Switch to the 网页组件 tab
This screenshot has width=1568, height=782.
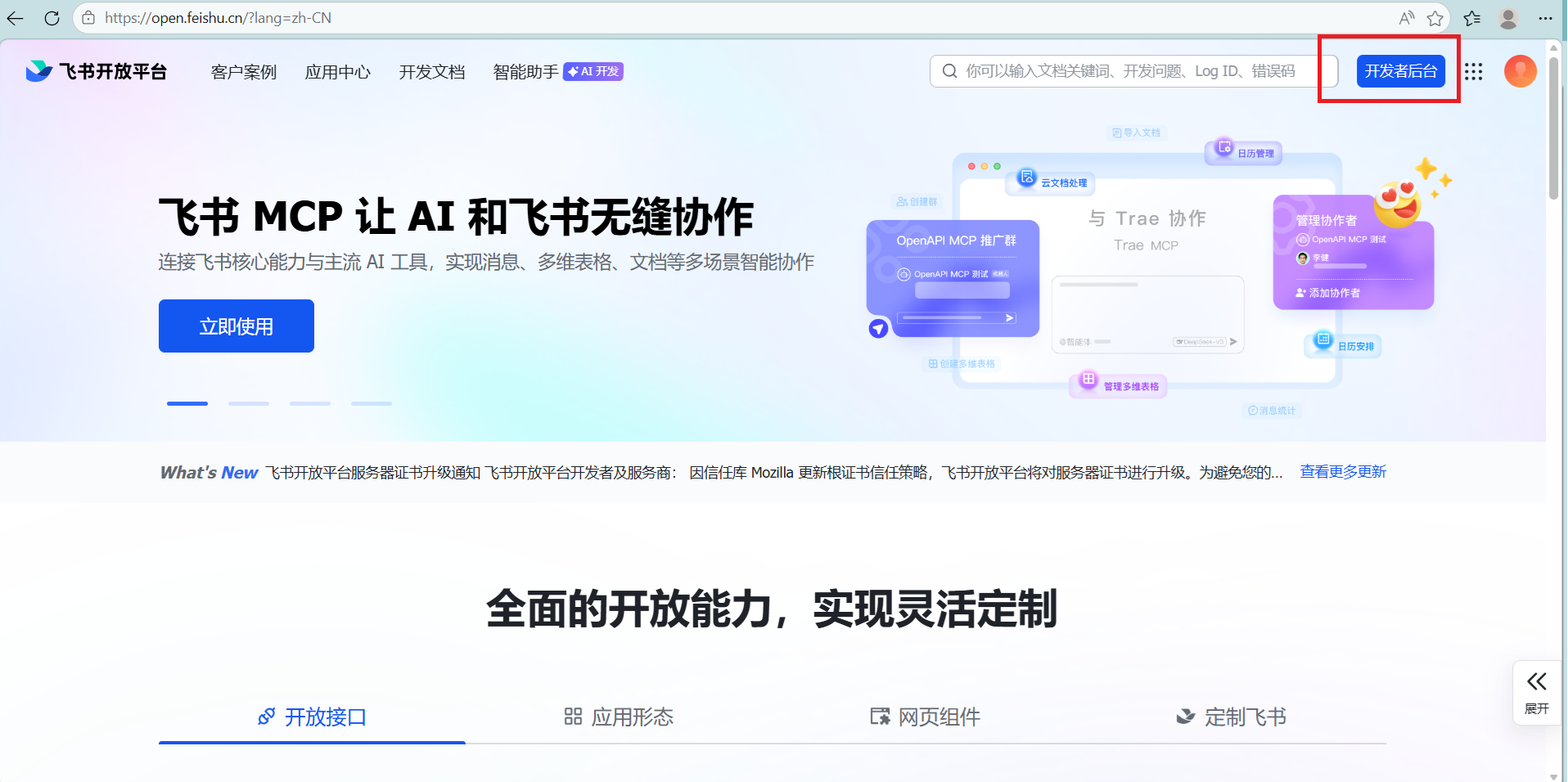[x=926, y=717]
